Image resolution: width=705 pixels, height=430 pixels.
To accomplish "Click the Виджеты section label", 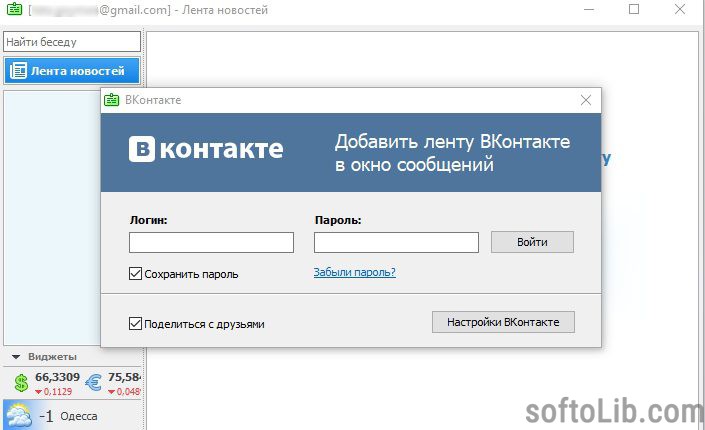I will click(x=52, y=357).
